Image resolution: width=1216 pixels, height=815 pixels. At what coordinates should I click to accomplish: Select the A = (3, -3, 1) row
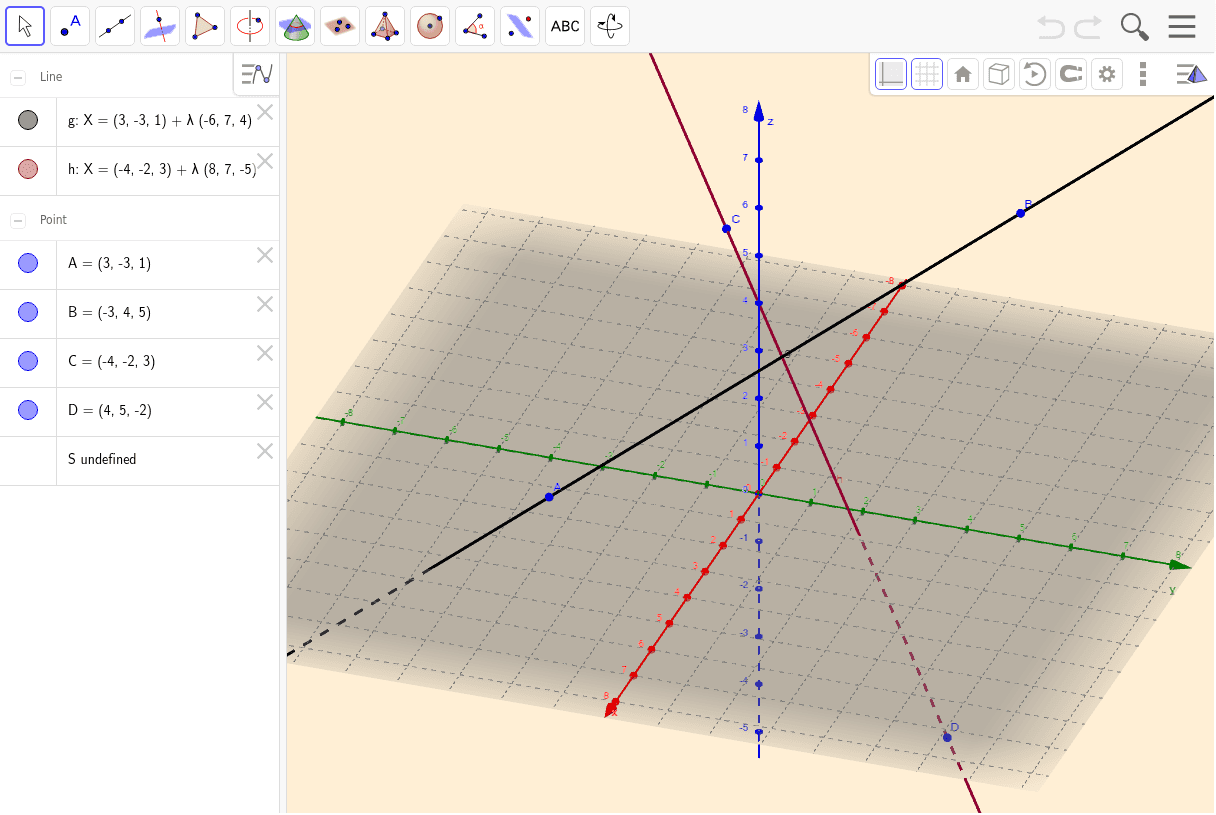(140, 265)
